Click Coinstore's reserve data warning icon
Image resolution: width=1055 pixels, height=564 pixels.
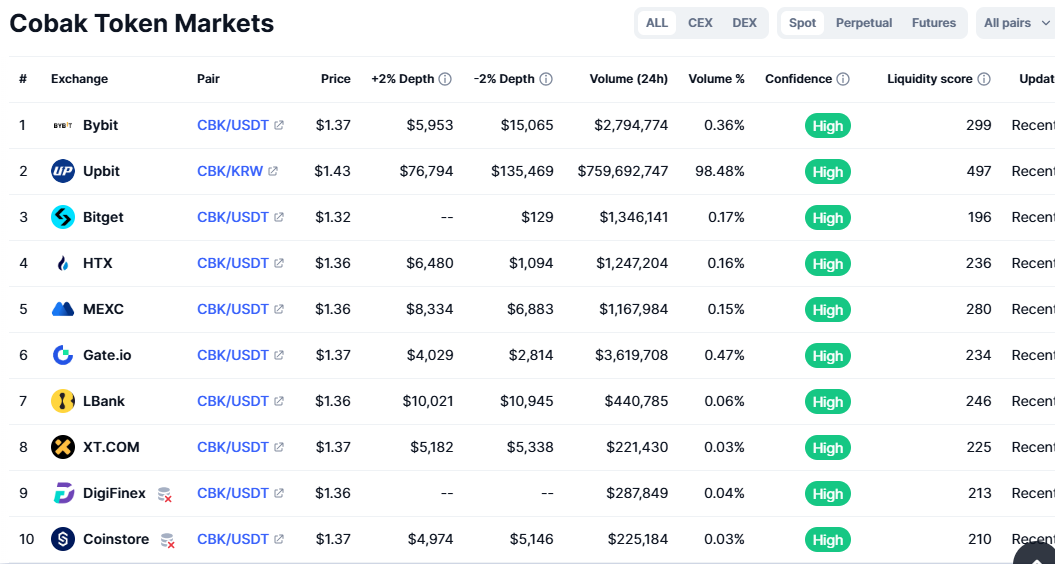(x=168, y=540)
